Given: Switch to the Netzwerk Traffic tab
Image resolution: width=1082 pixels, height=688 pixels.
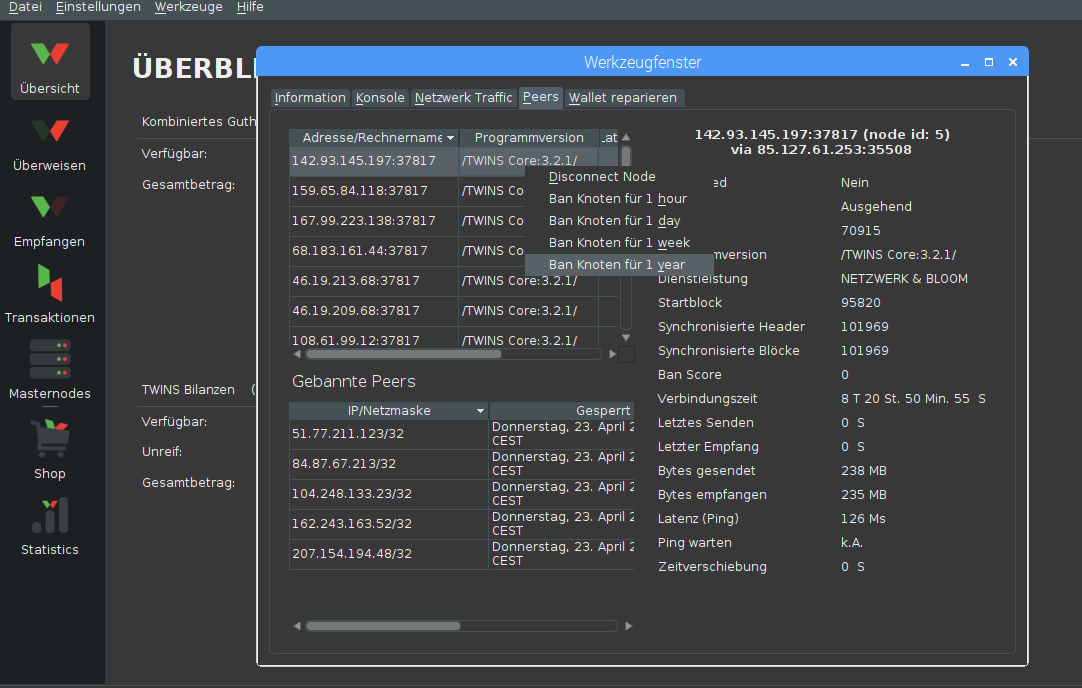Looking at the screenshot, I should [463, 98].
